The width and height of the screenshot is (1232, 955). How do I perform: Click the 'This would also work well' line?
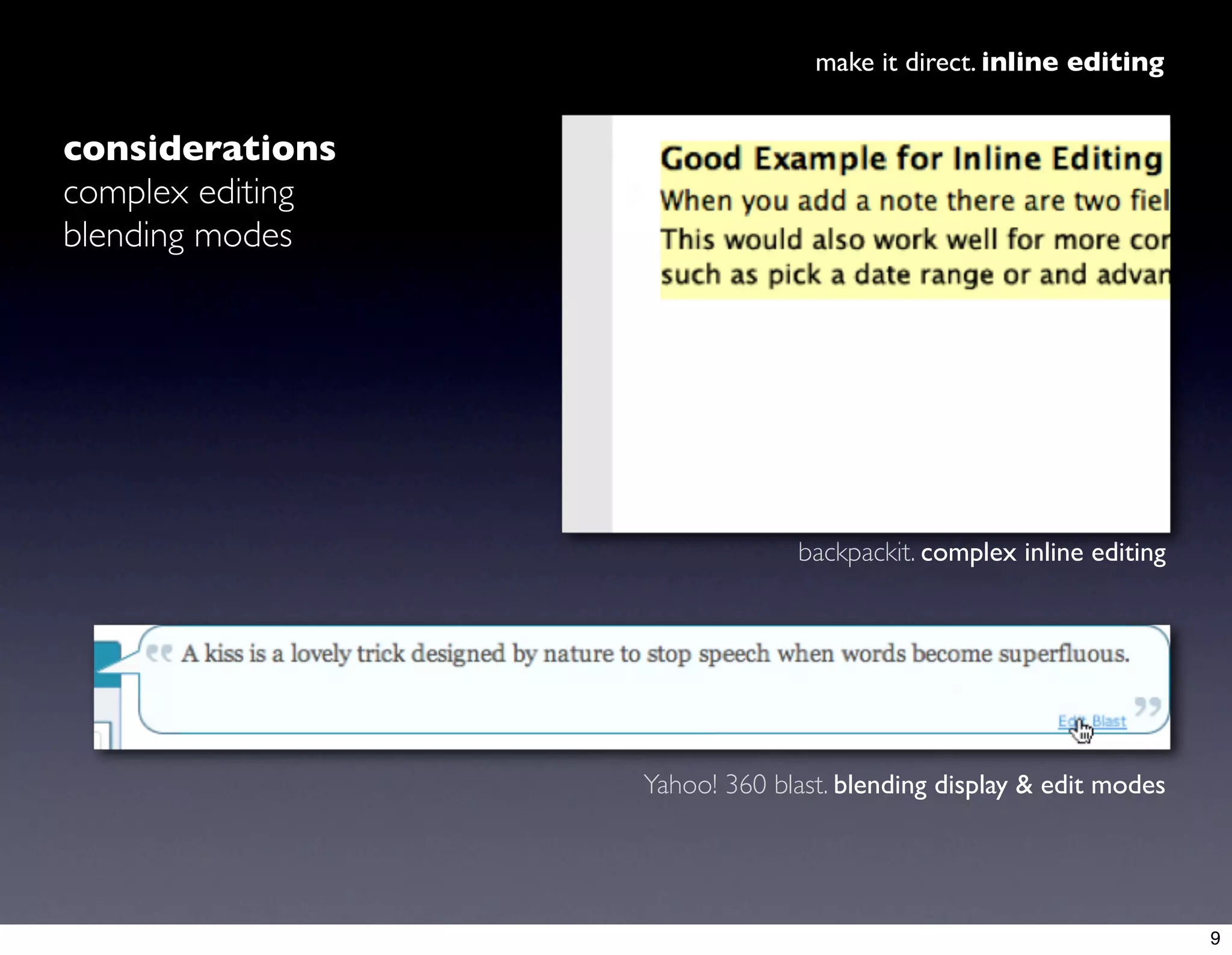(x=914, y=240)
